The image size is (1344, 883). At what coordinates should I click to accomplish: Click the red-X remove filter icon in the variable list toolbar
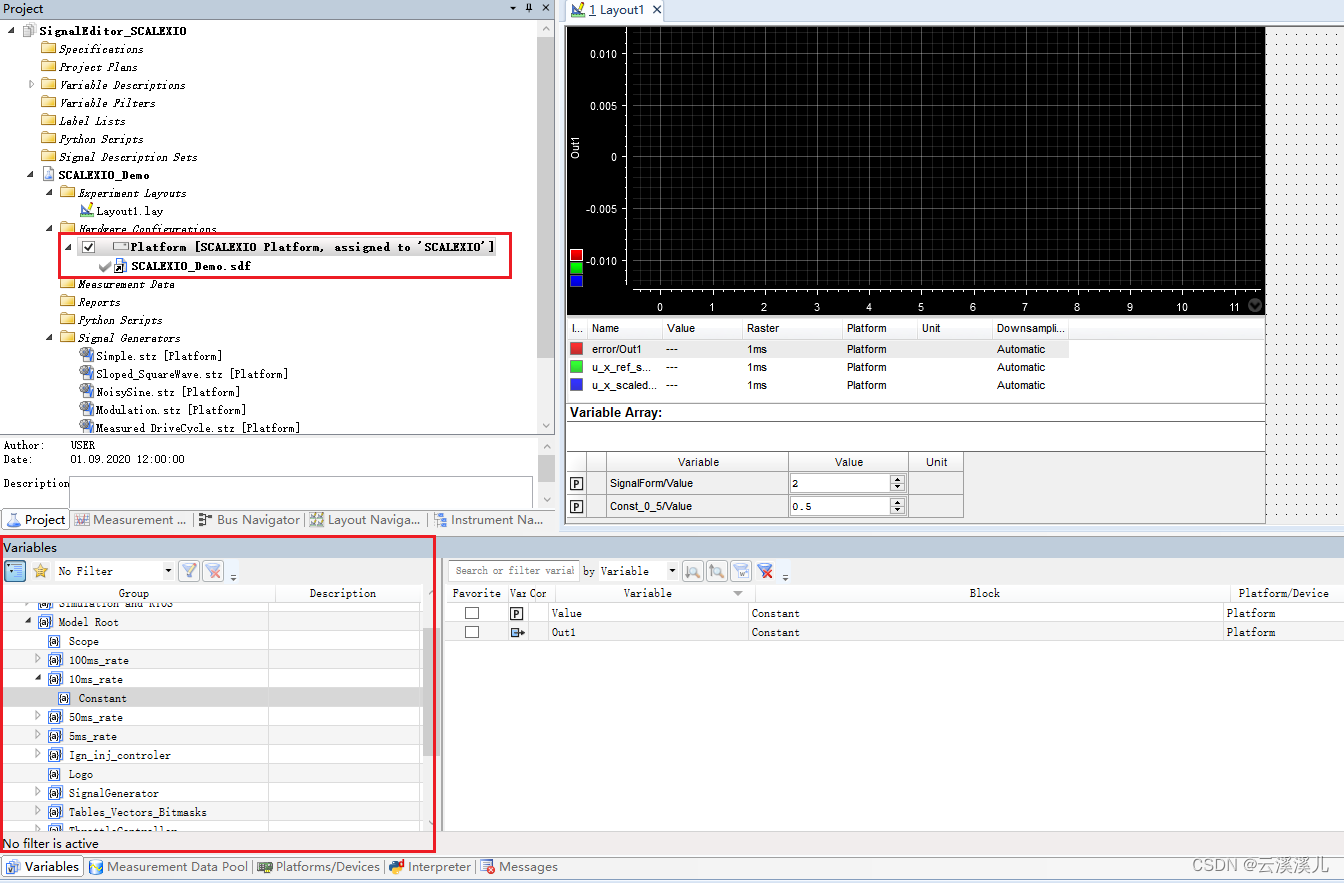coord(765,571)
